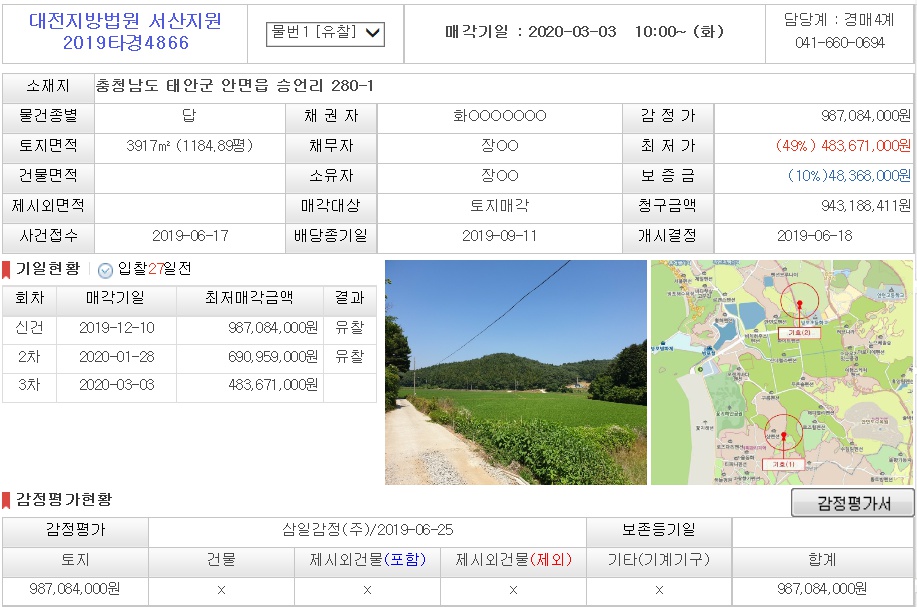Screen dimensions: 917x607
Task: Open the 감정평가서 button
Action: 853,503
